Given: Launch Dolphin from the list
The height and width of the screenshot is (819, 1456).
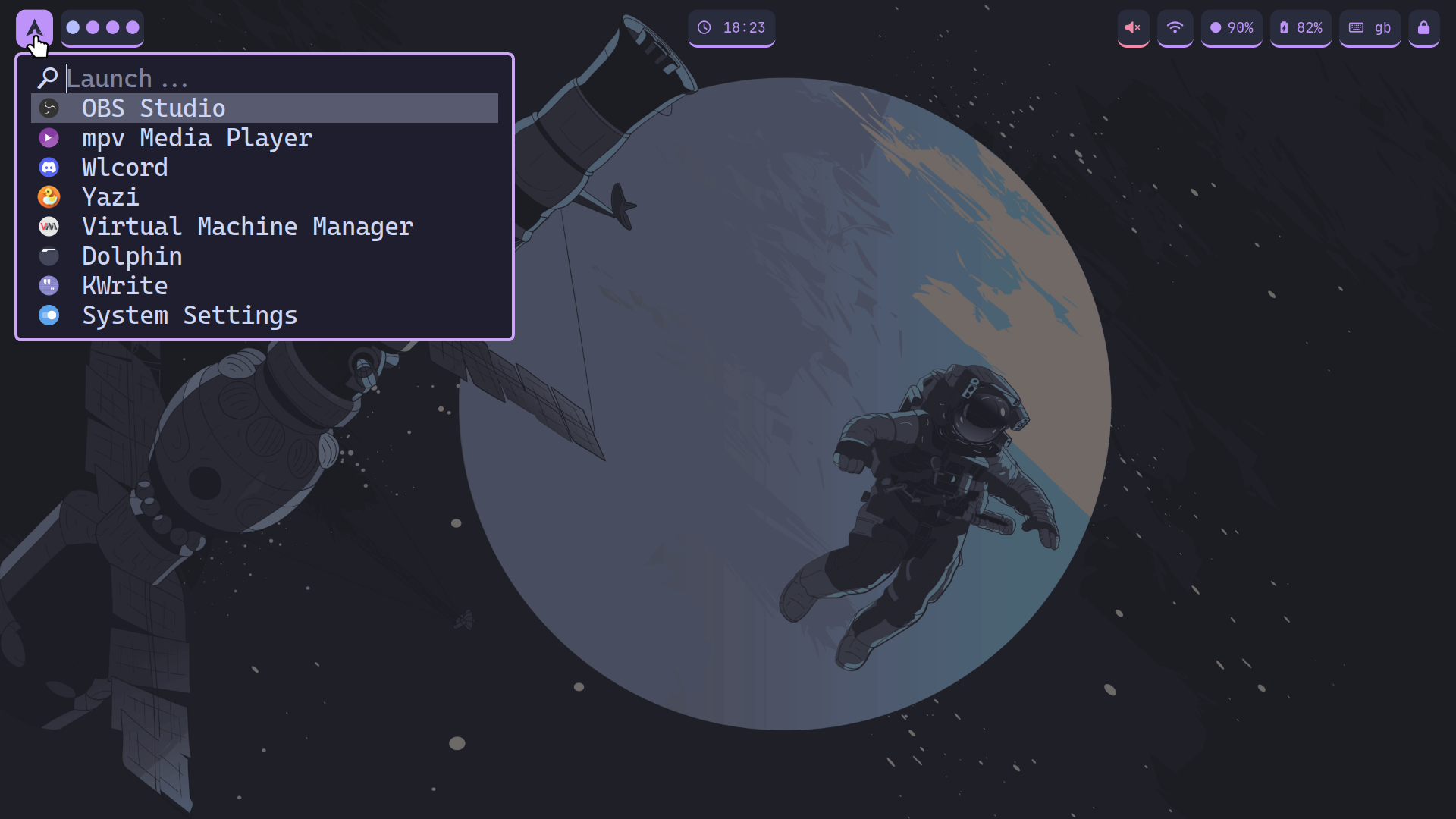Looking at the screenshot, I should [132, 256].
